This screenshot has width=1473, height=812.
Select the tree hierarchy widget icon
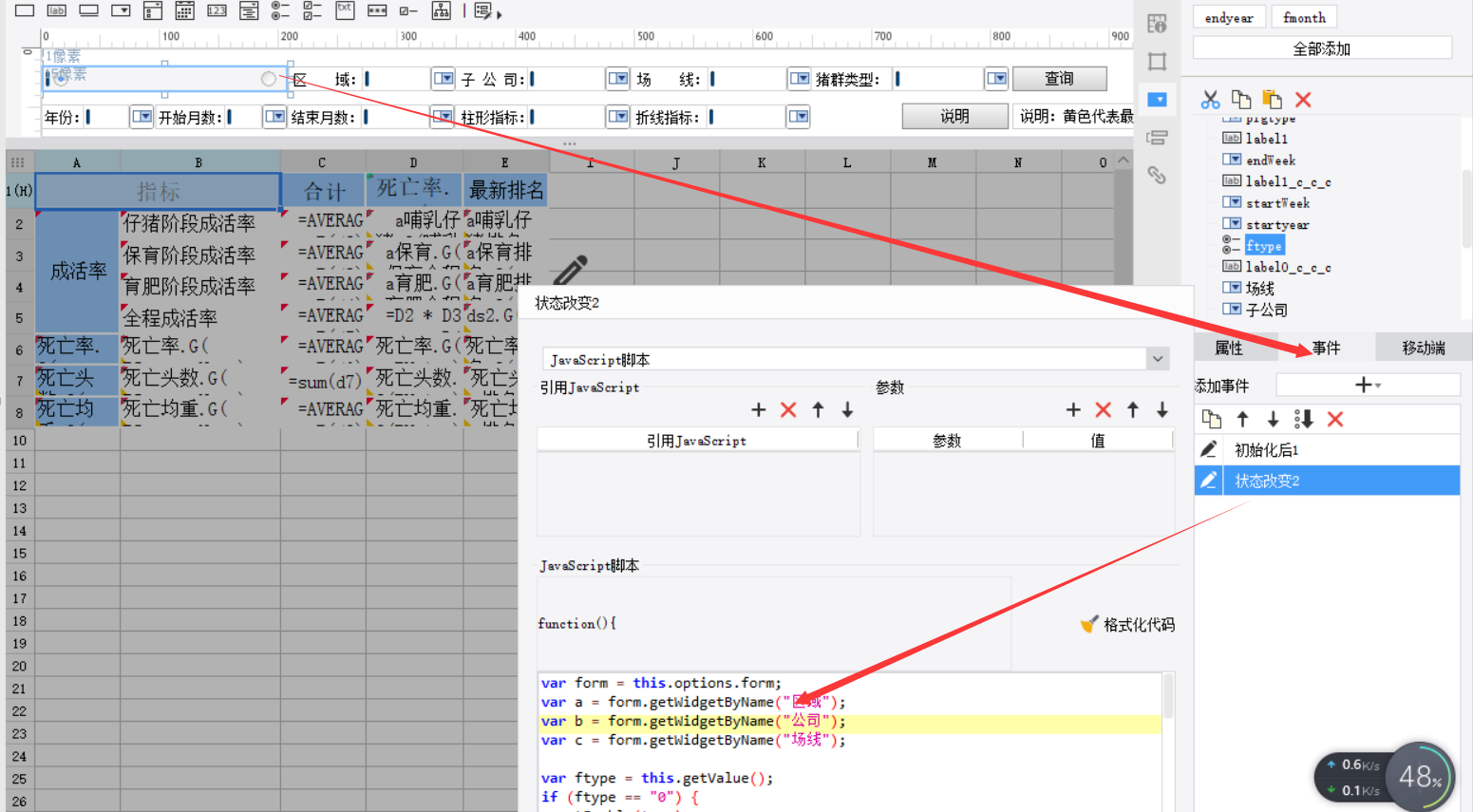(442, 10)
